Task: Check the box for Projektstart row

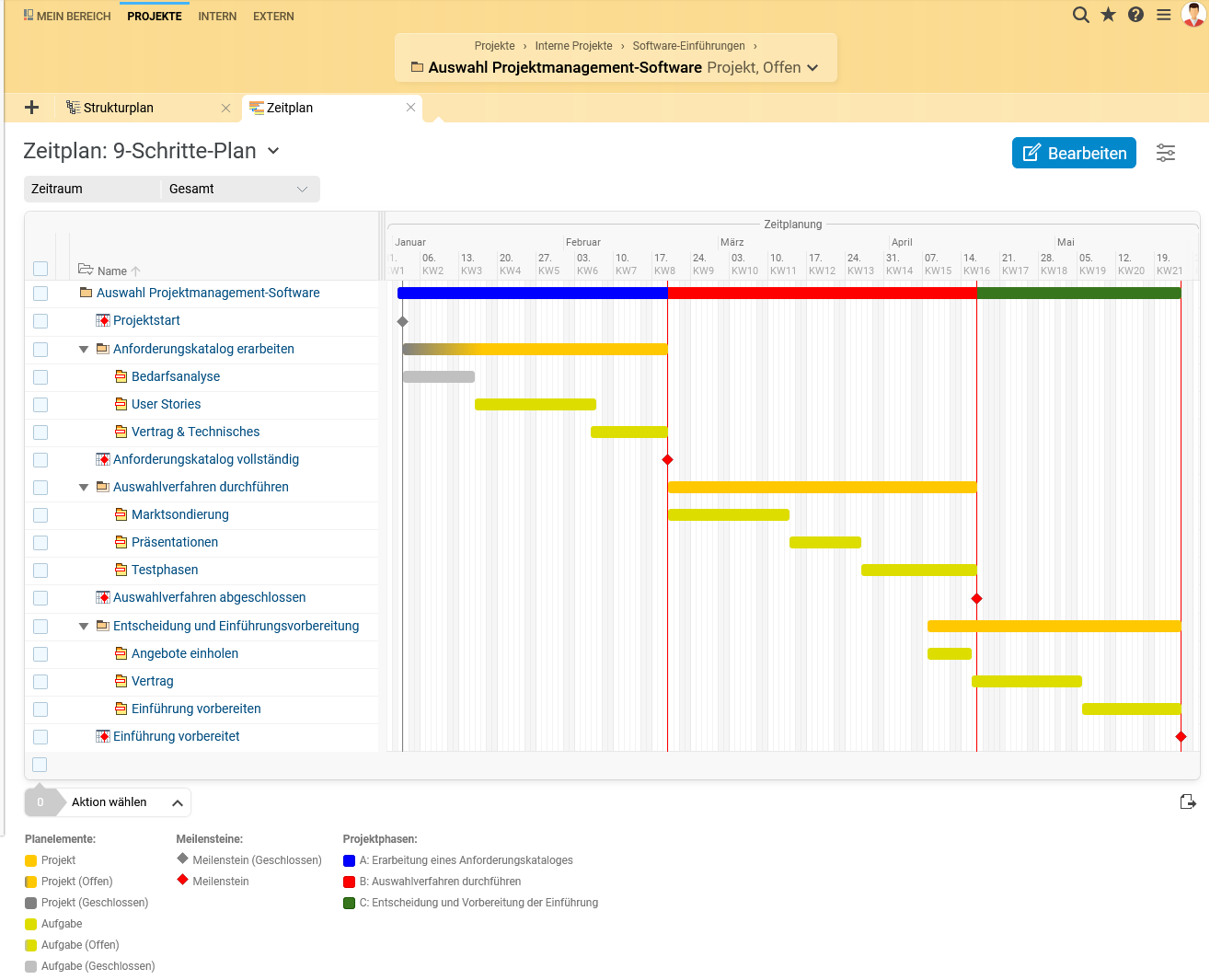Action: point(40,321)
